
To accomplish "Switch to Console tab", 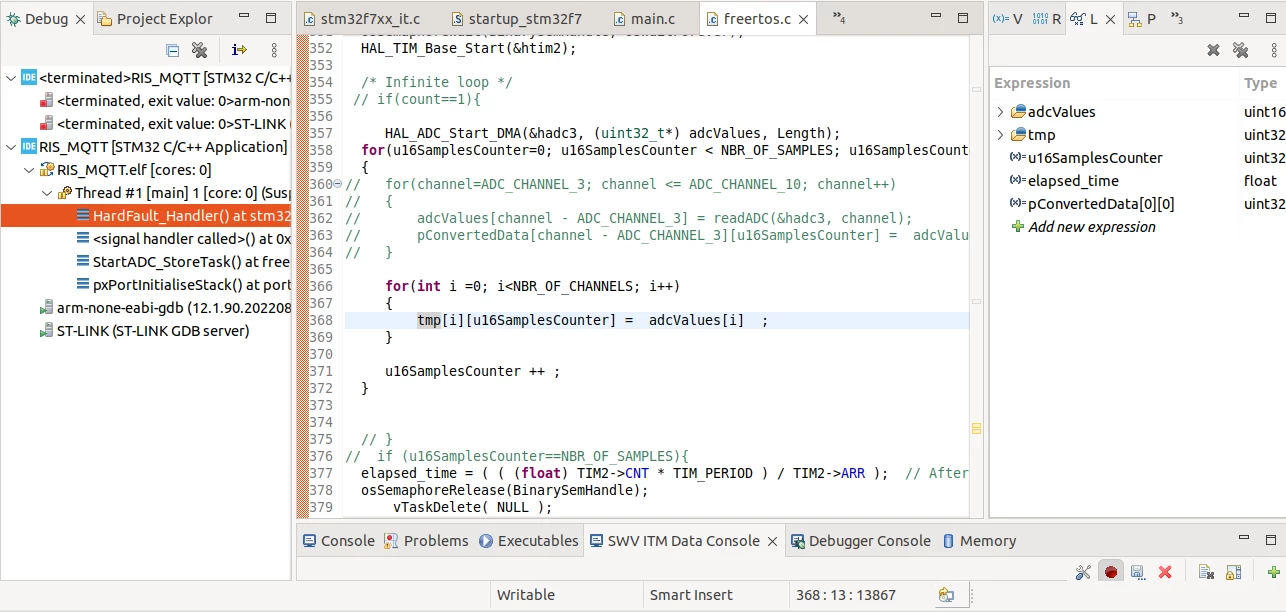I will [338, 541].
